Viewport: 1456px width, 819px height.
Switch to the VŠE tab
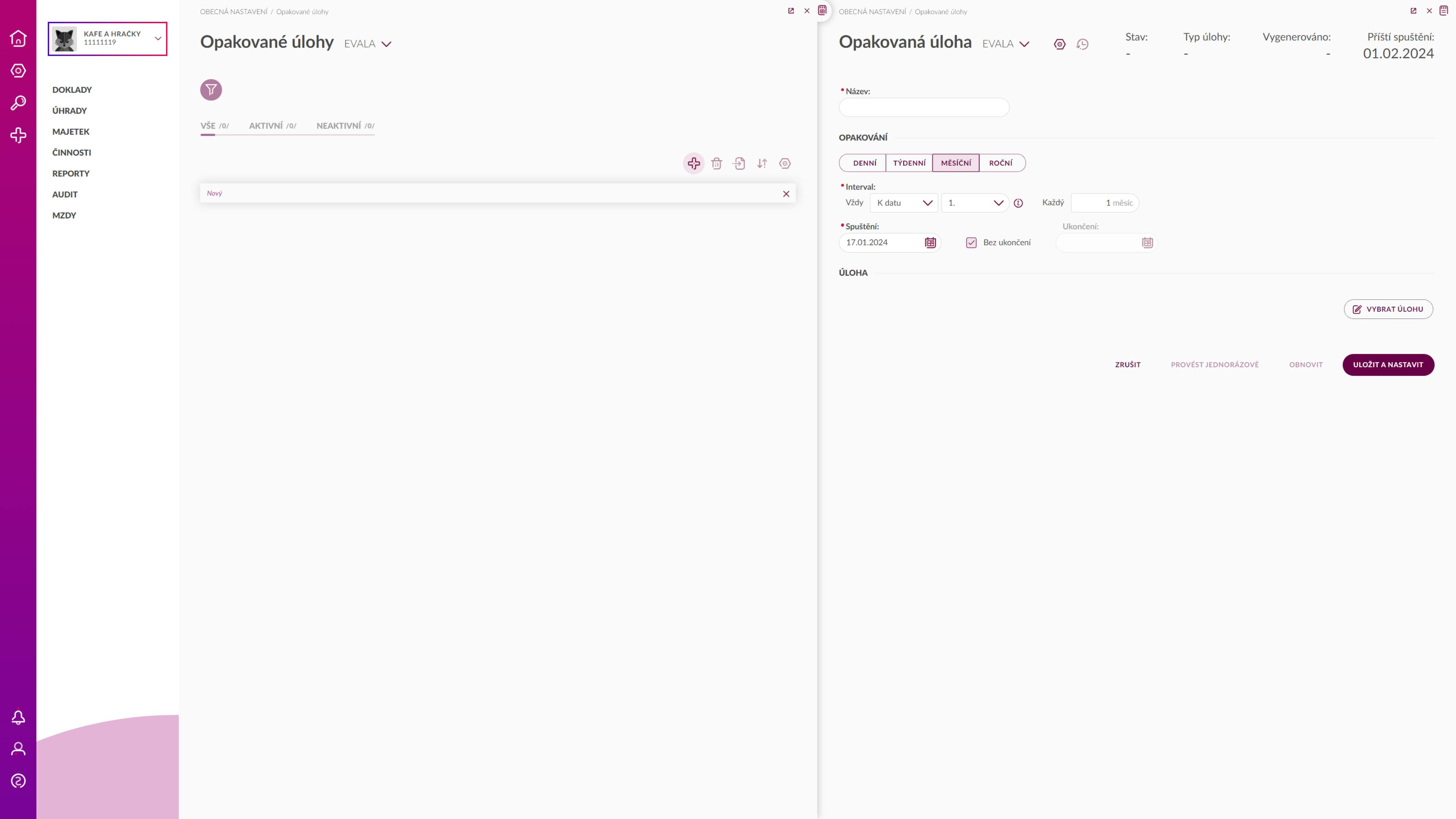pyautogui.click(x=215, y=126)
